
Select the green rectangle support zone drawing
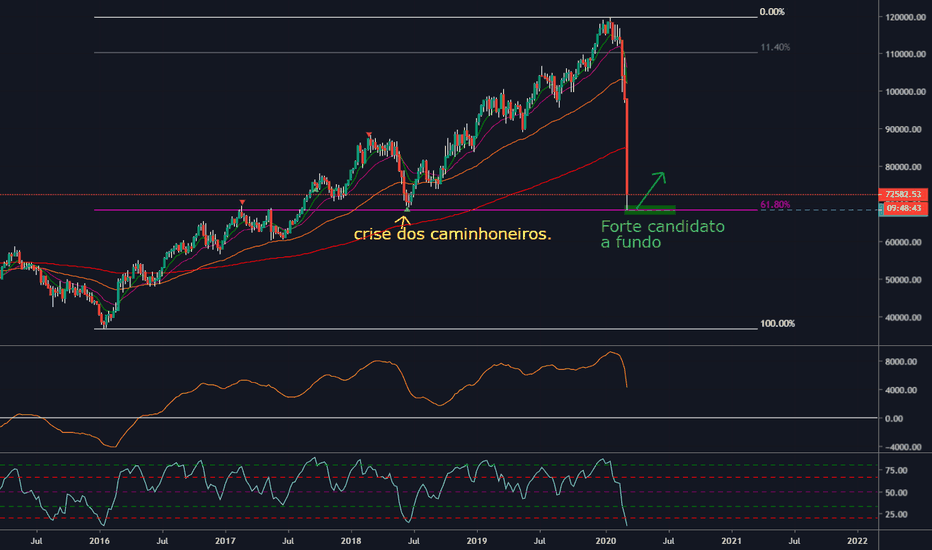coord(650,209)
